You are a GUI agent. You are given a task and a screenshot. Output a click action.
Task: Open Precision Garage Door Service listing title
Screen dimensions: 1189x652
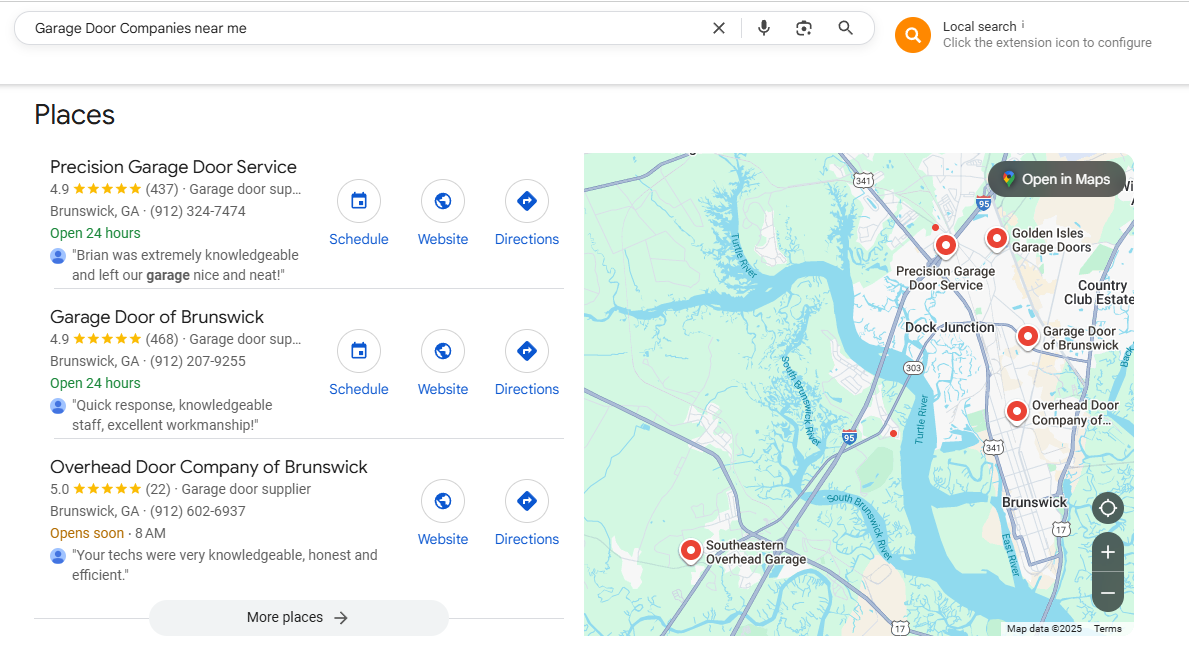click(x=173, y=167)
